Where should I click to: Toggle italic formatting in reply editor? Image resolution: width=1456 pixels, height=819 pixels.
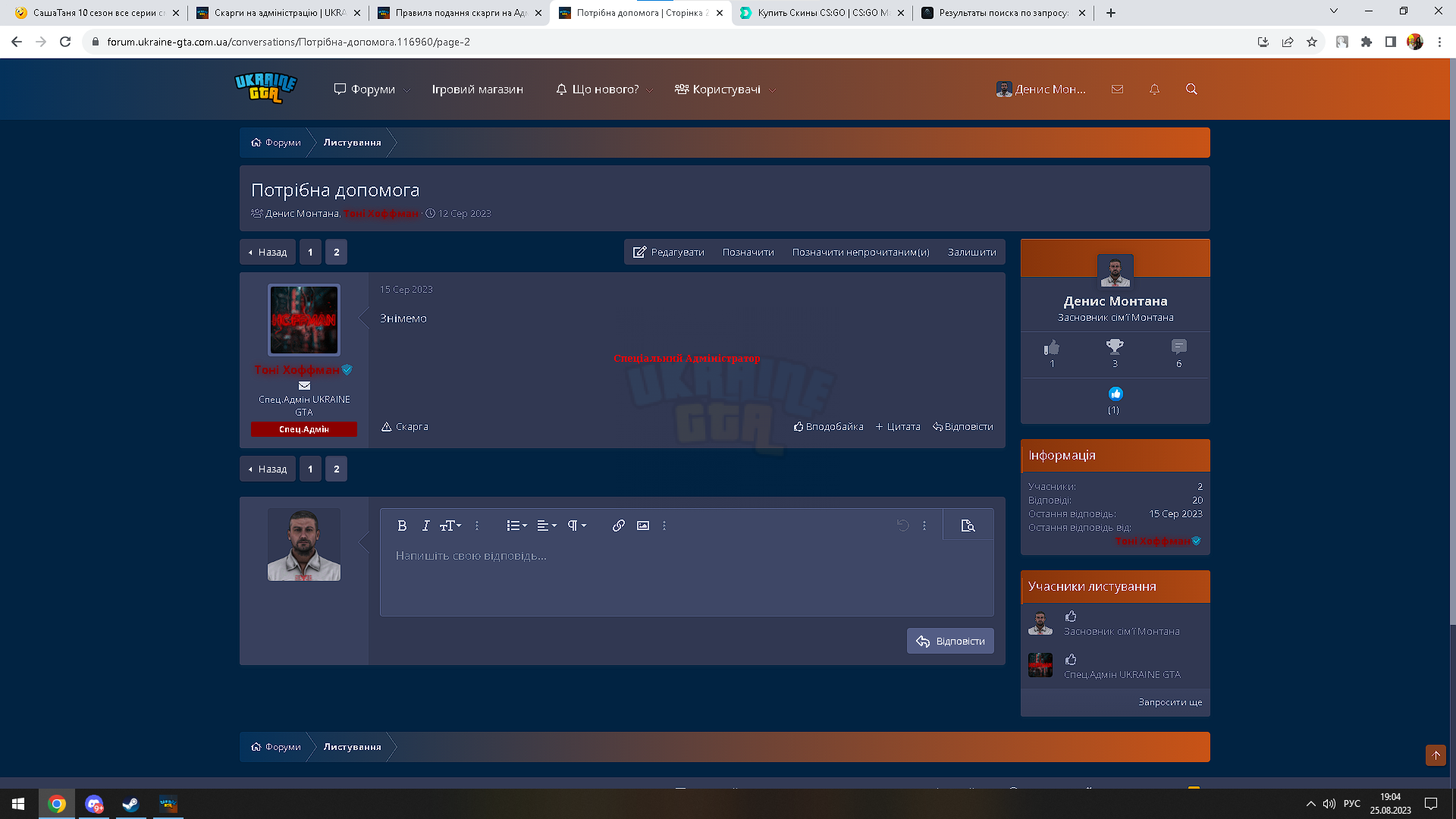(425, 526)
